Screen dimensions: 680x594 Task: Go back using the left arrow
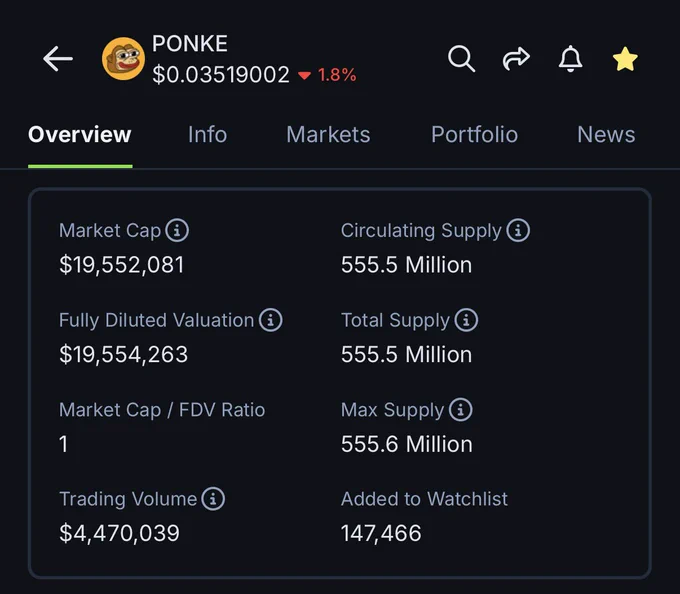point(58,59)
